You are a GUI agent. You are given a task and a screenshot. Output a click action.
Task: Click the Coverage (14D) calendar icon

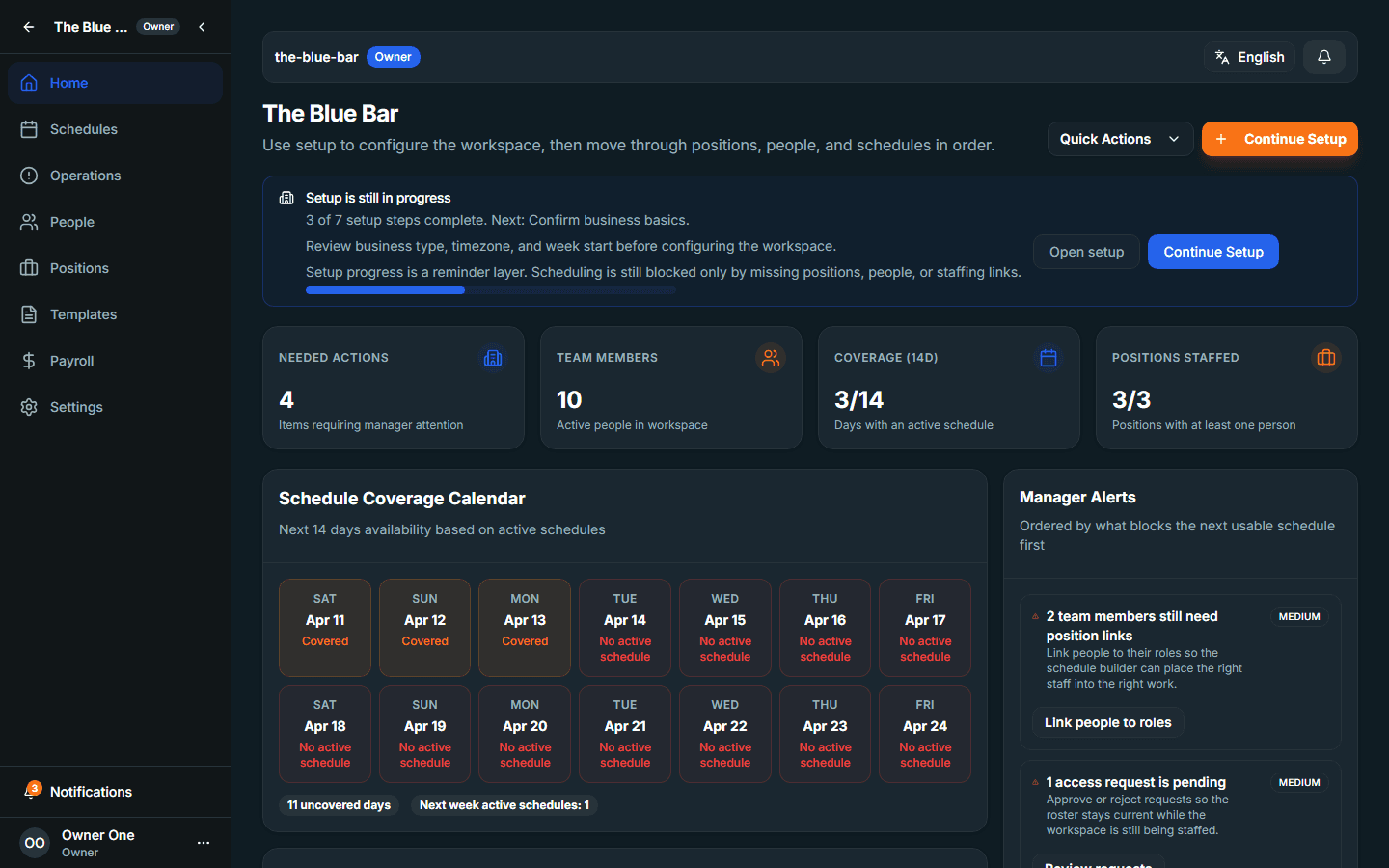point(1049,358)
